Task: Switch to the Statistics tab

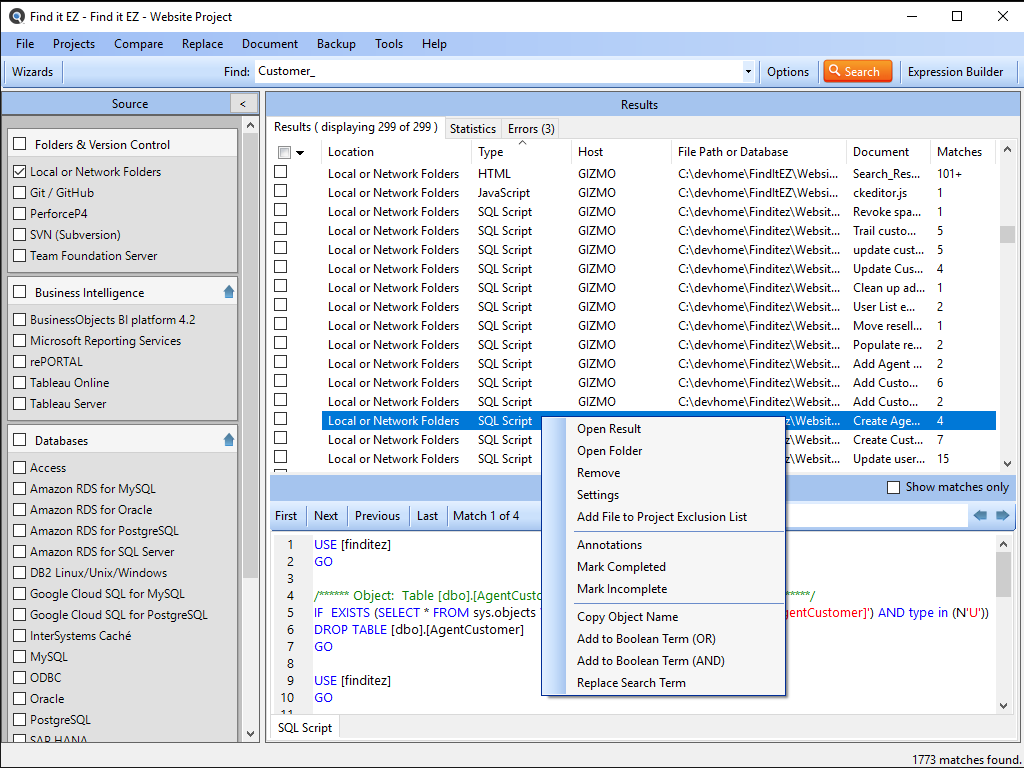Action: [472, 128]
